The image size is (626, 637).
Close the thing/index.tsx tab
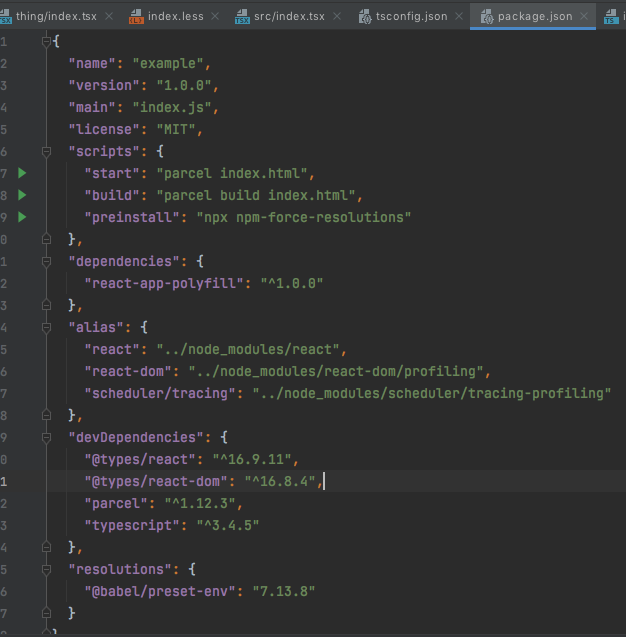pos(109,16)
